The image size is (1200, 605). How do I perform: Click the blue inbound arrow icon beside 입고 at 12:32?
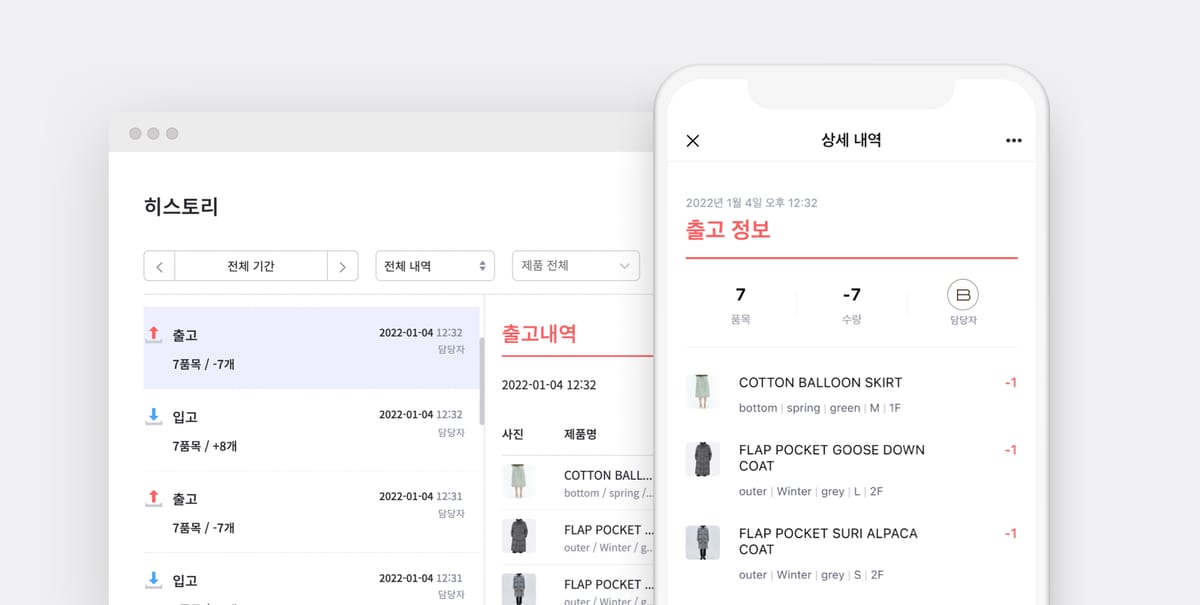pyautogui.click(x=153, y=417)
